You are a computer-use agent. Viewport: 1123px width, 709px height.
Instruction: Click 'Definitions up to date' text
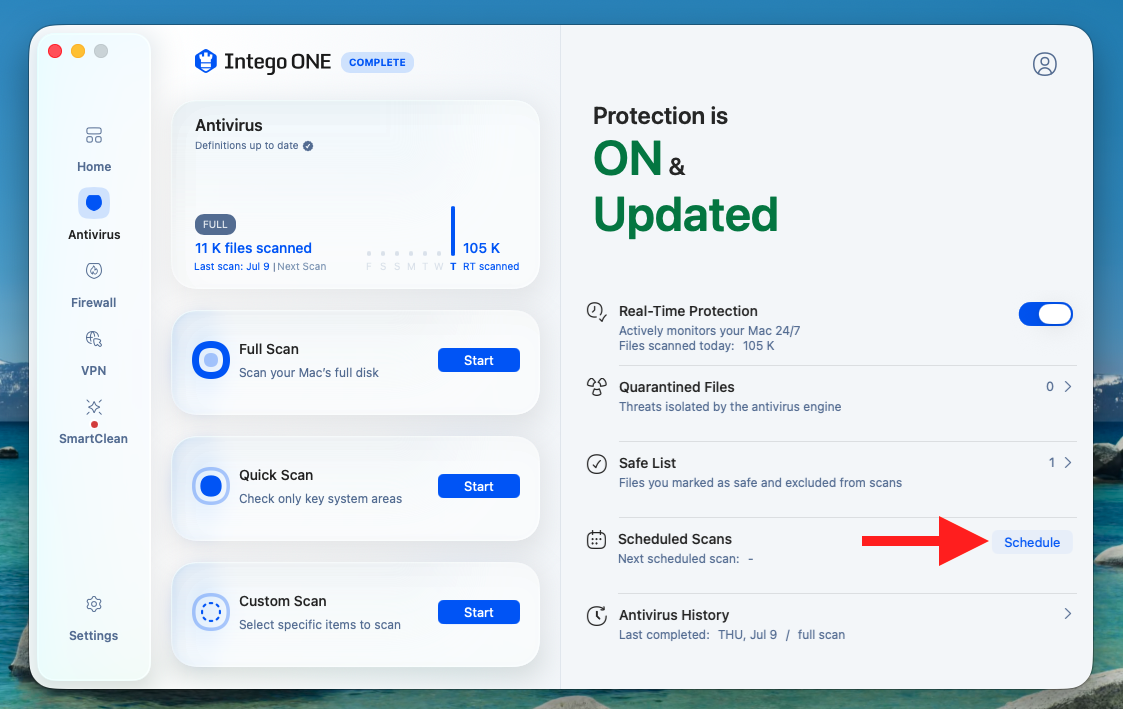click(x=246, y=145)
